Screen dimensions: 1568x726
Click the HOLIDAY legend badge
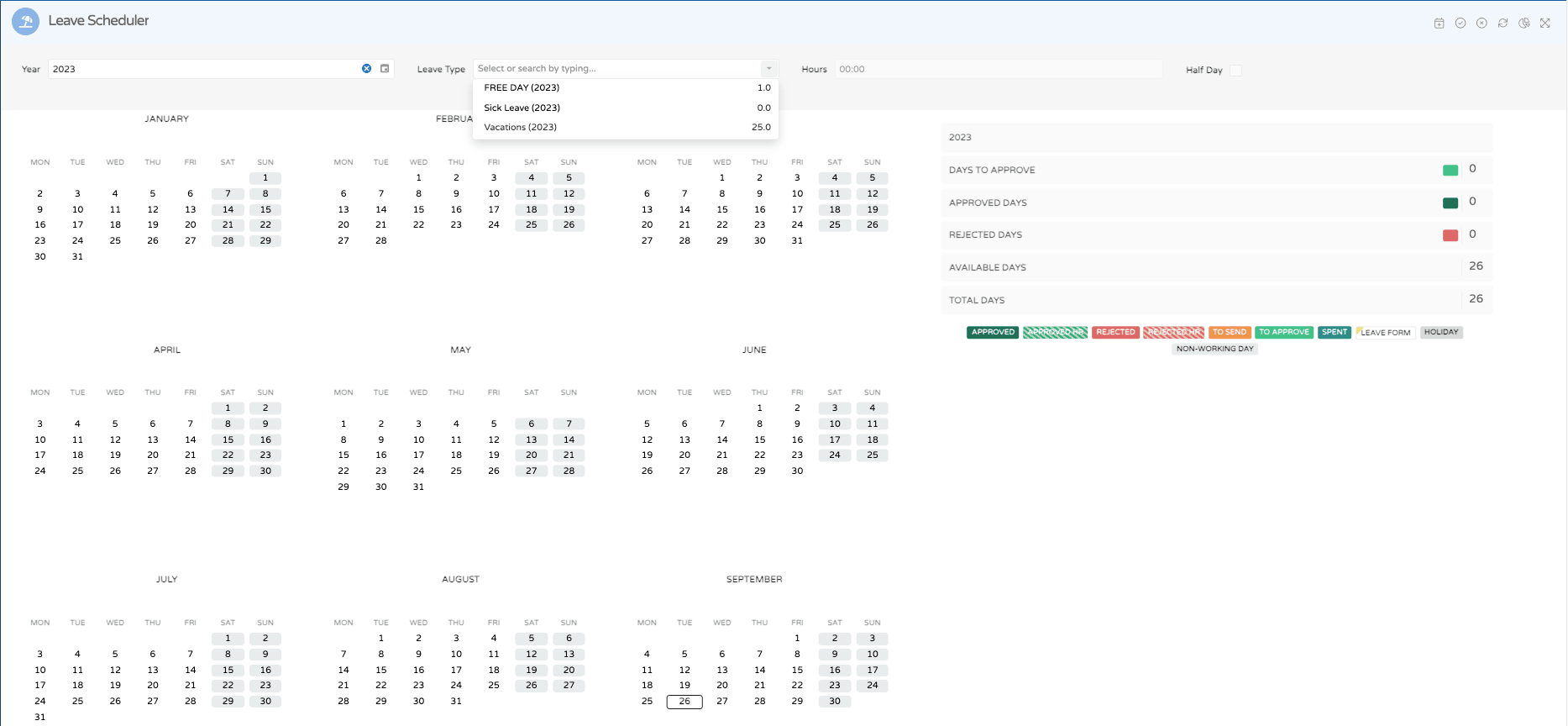point(1441,333)
